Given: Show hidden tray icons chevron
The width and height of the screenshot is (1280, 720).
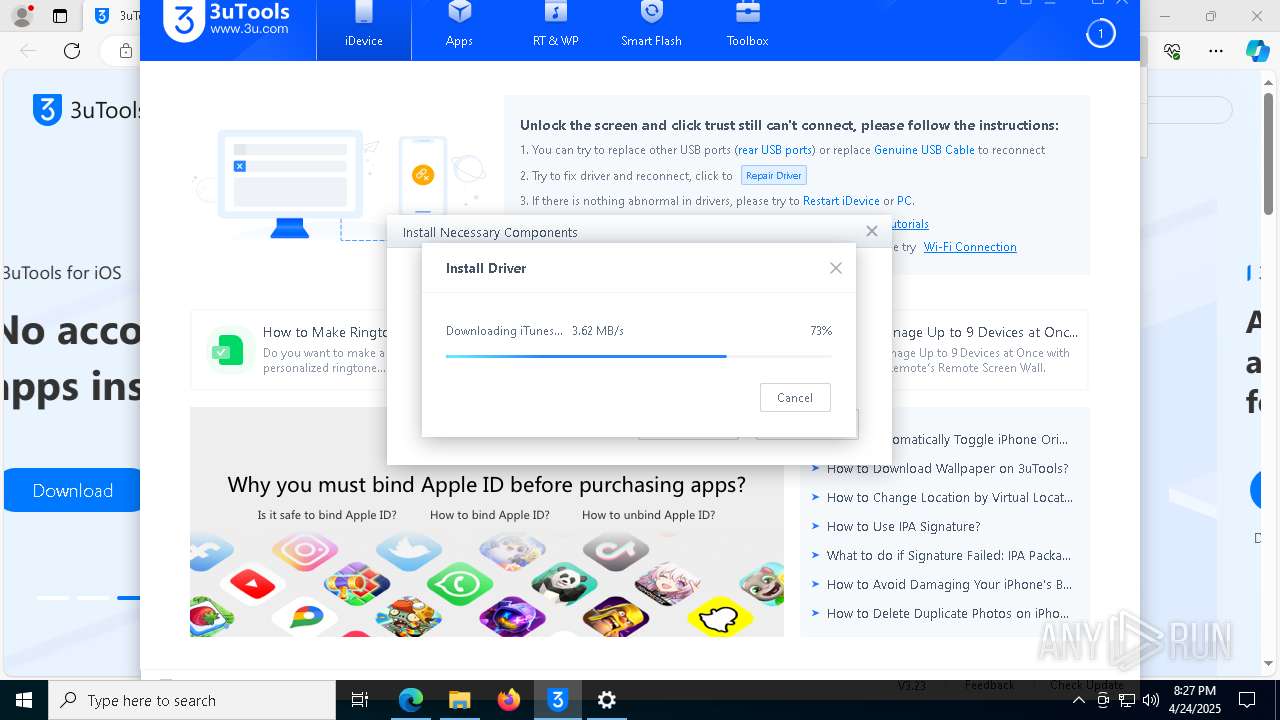Looking at the screenshot, I should click(x=1079, y=700).
